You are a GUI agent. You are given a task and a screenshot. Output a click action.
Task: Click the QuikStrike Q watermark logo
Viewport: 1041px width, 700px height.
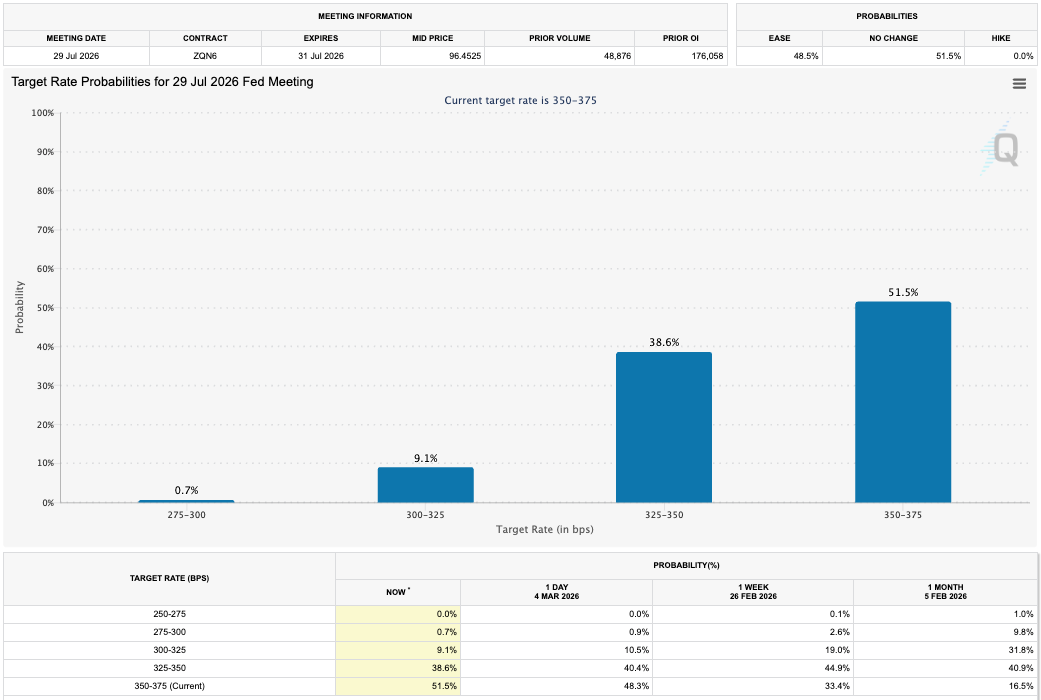[1006, 150]
